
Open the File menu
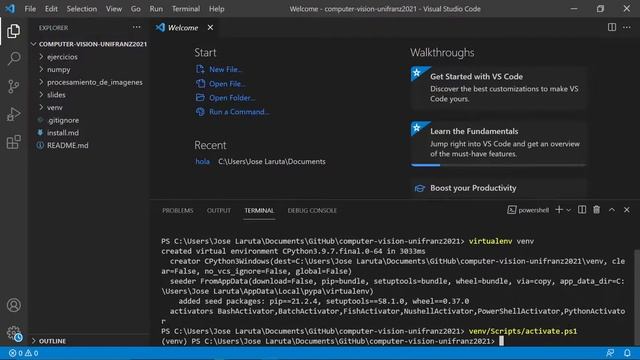30,9
